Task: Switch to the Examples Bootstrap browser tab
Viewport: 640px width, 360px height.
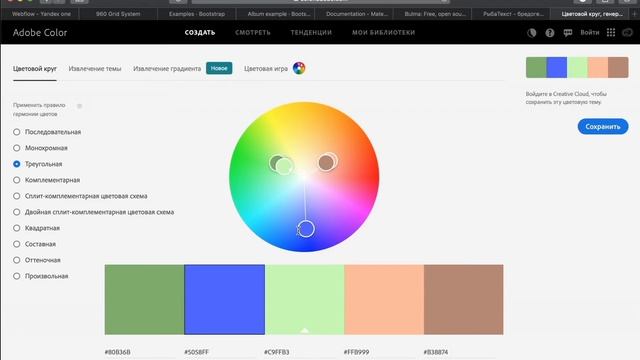Action: (197, 14)
